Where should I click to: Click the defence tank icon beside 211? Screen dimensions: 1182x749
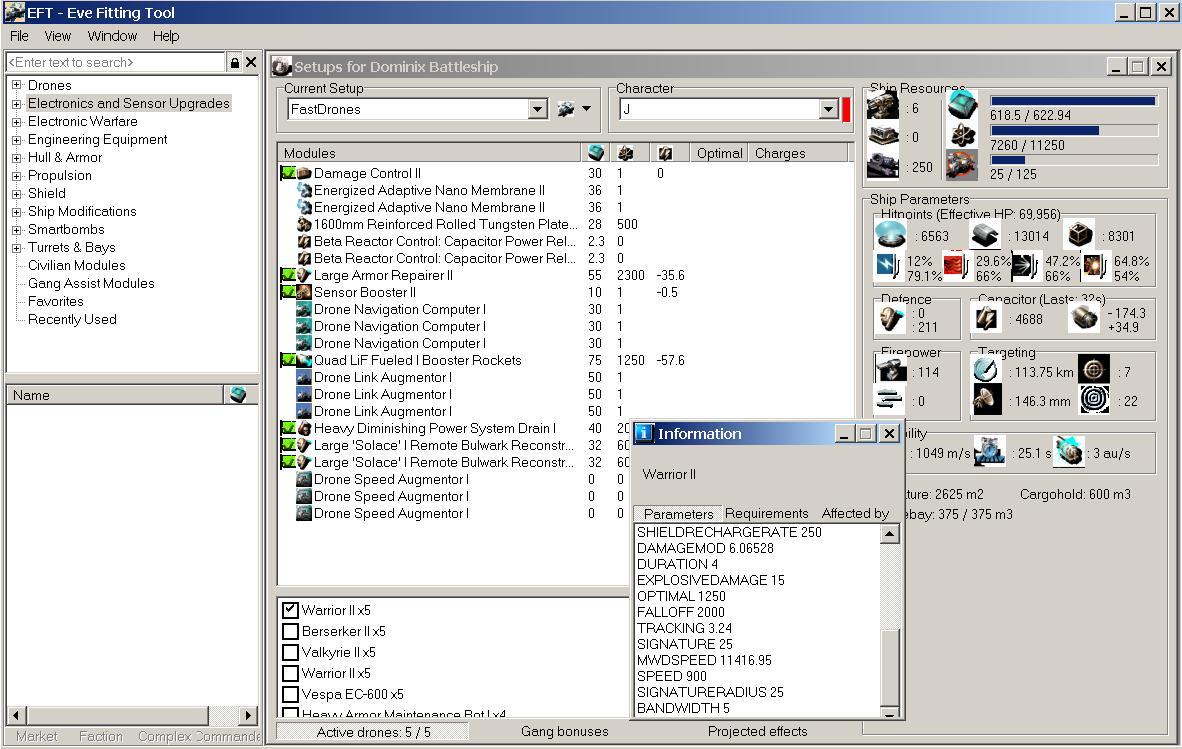[x=891, y=319]
